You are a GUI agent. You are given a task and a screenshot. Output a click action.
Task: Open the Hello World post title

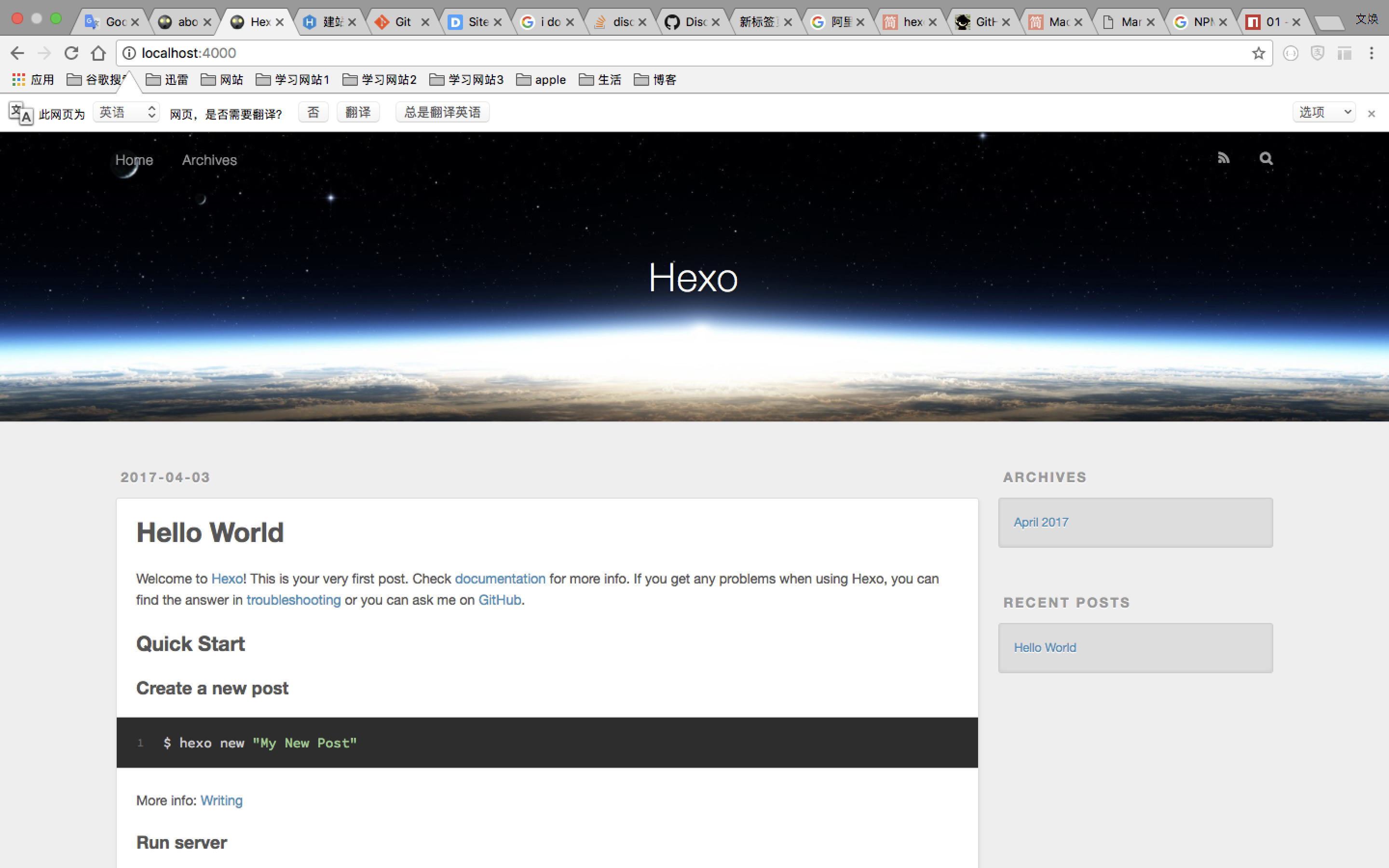210,532
